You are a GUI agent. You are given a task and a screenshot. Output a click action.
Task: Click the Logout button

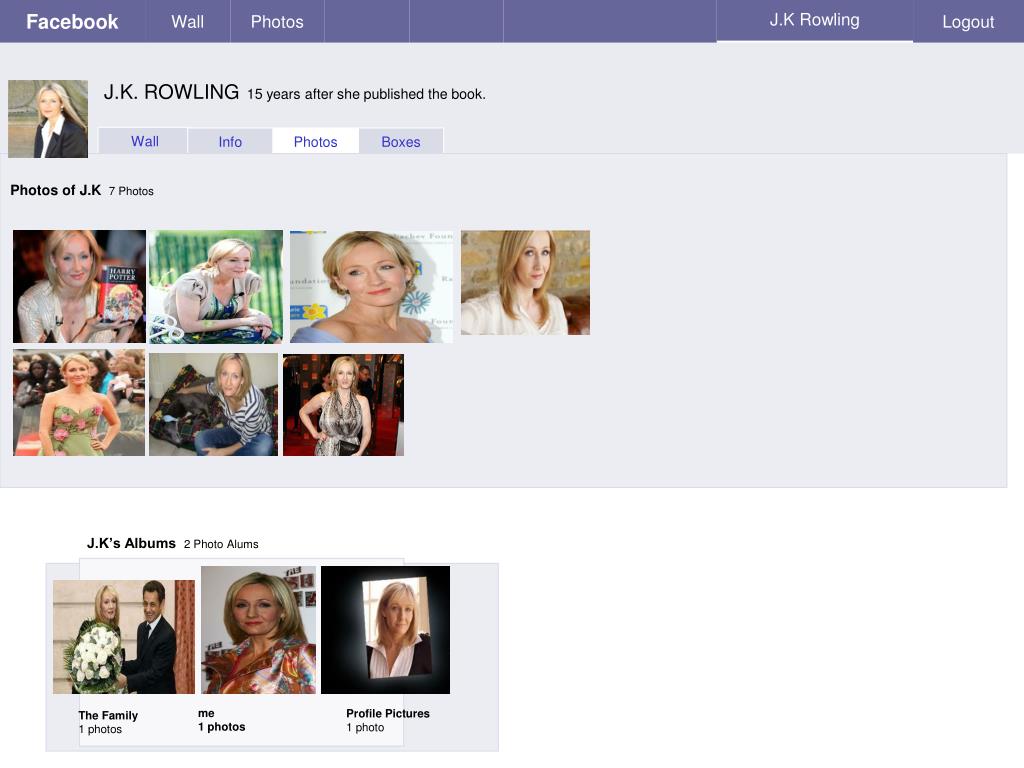click(968, 22)
